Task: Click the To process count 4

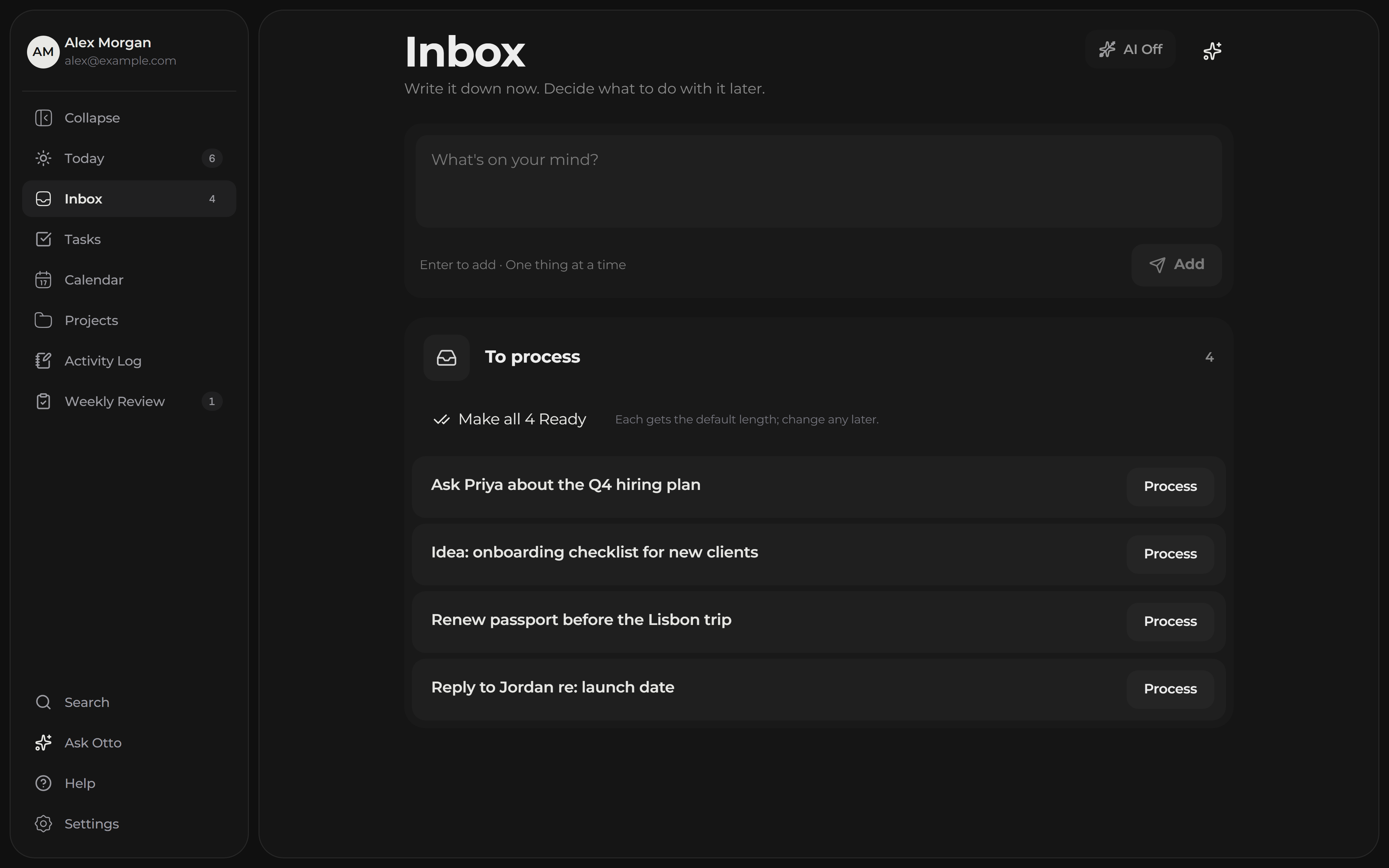Action: click(x=1209, y=357)
